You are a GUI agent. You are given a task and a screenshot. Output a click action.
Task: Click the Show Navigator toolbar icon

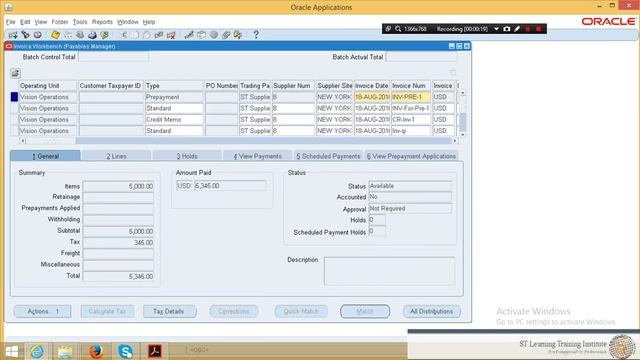[38, 35]
